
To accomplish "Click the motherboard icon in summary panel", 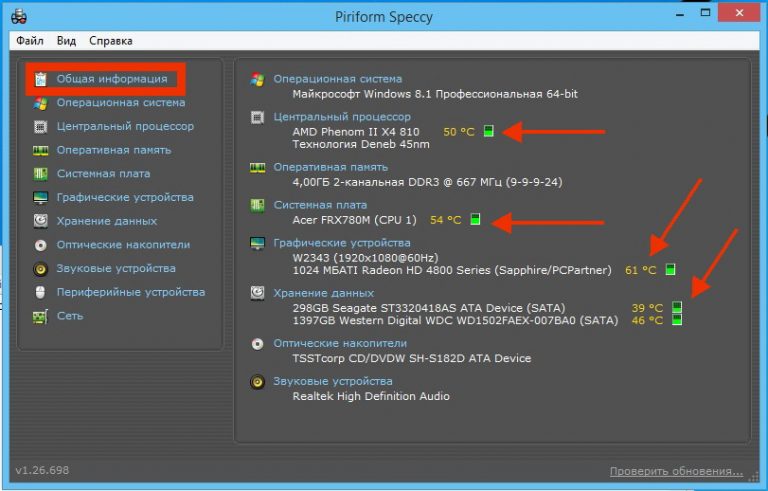I will pyautogui.click(x=258, y=205).
